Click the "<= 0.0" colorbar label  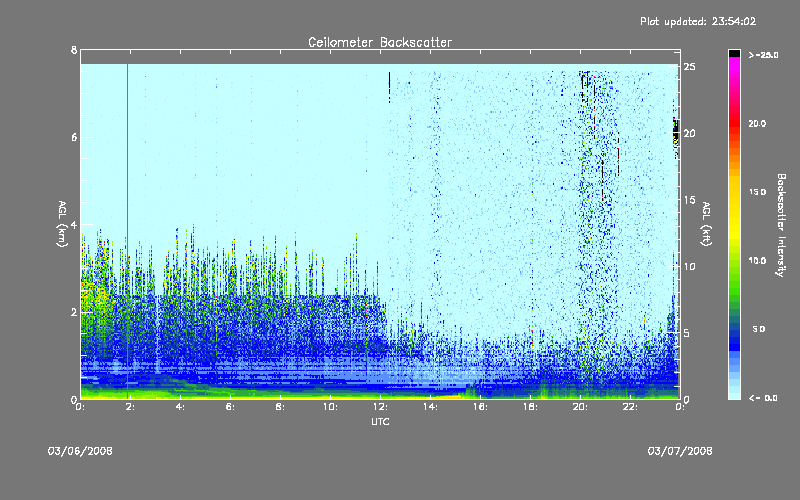pyautogui.click(x=763, y=397)
